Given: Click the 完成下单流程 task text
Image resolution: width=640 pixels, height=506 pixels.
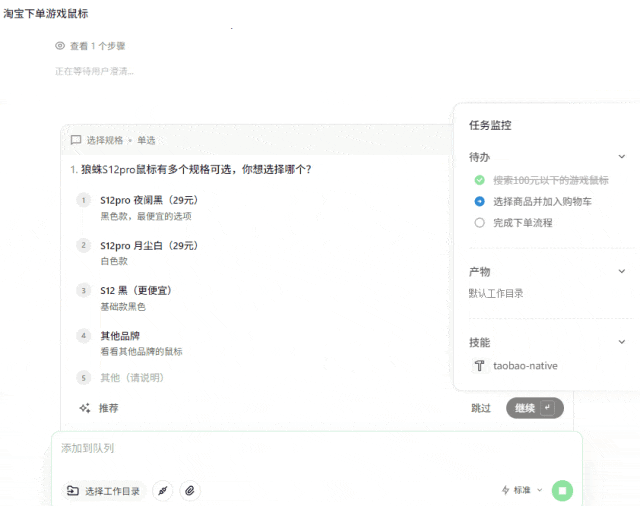Looking at the screenshot, I should coord(522,223).
